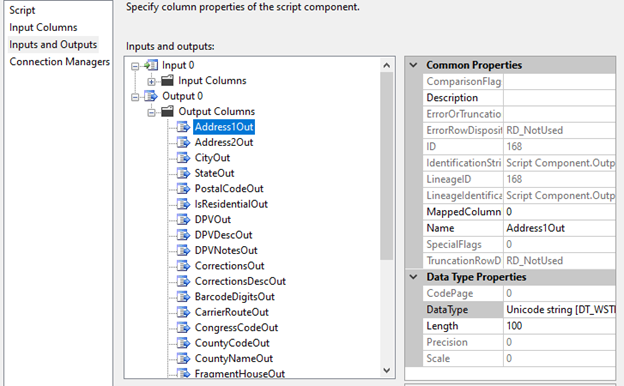Collapse the Input 0 tree node
This screenshot has height=386, width=624.
(x=135, y=66)
